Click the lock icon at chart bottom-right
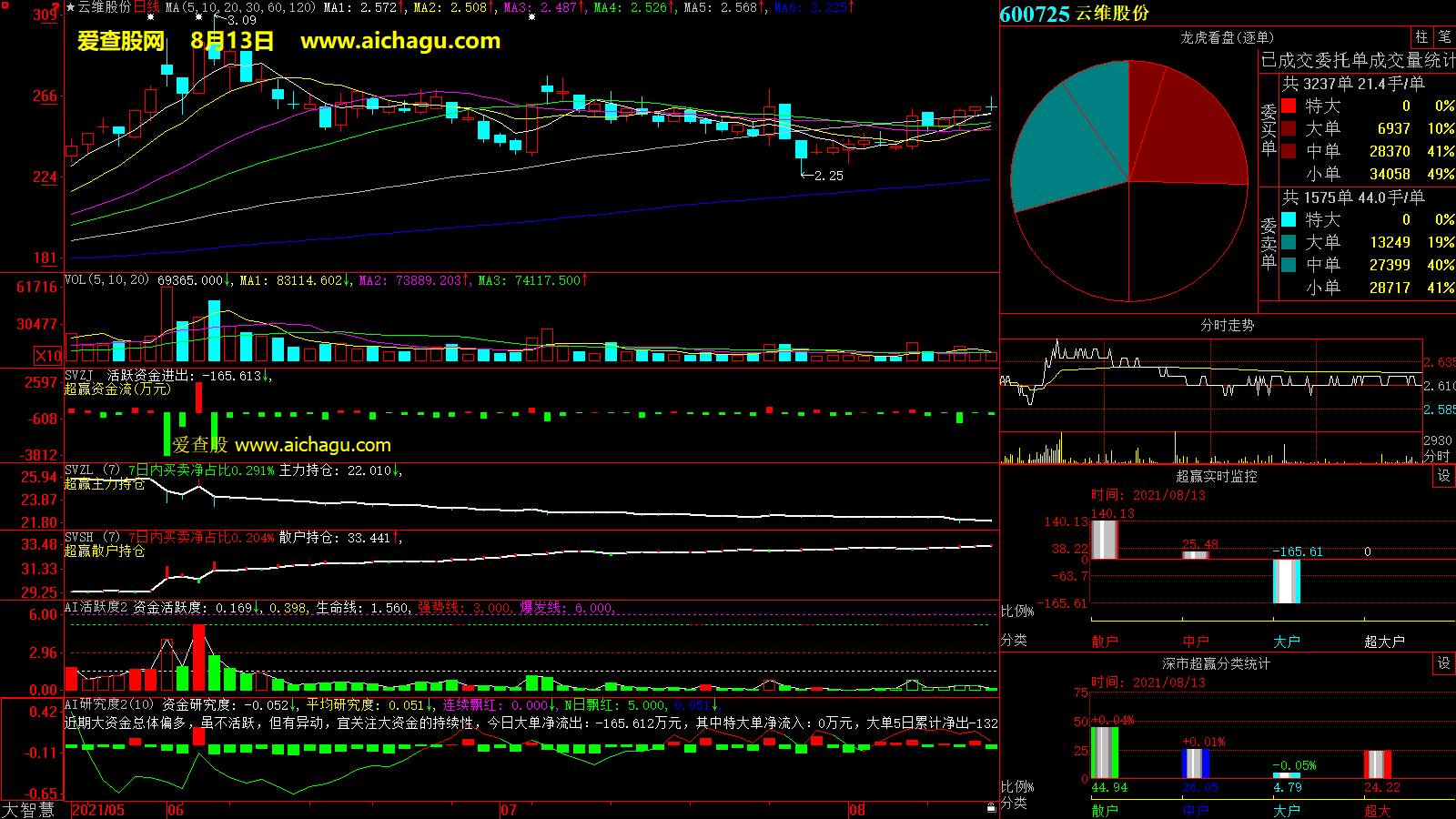Viewport: 1456px width, 819px height. pyautogui.click(x=991, y=807)
